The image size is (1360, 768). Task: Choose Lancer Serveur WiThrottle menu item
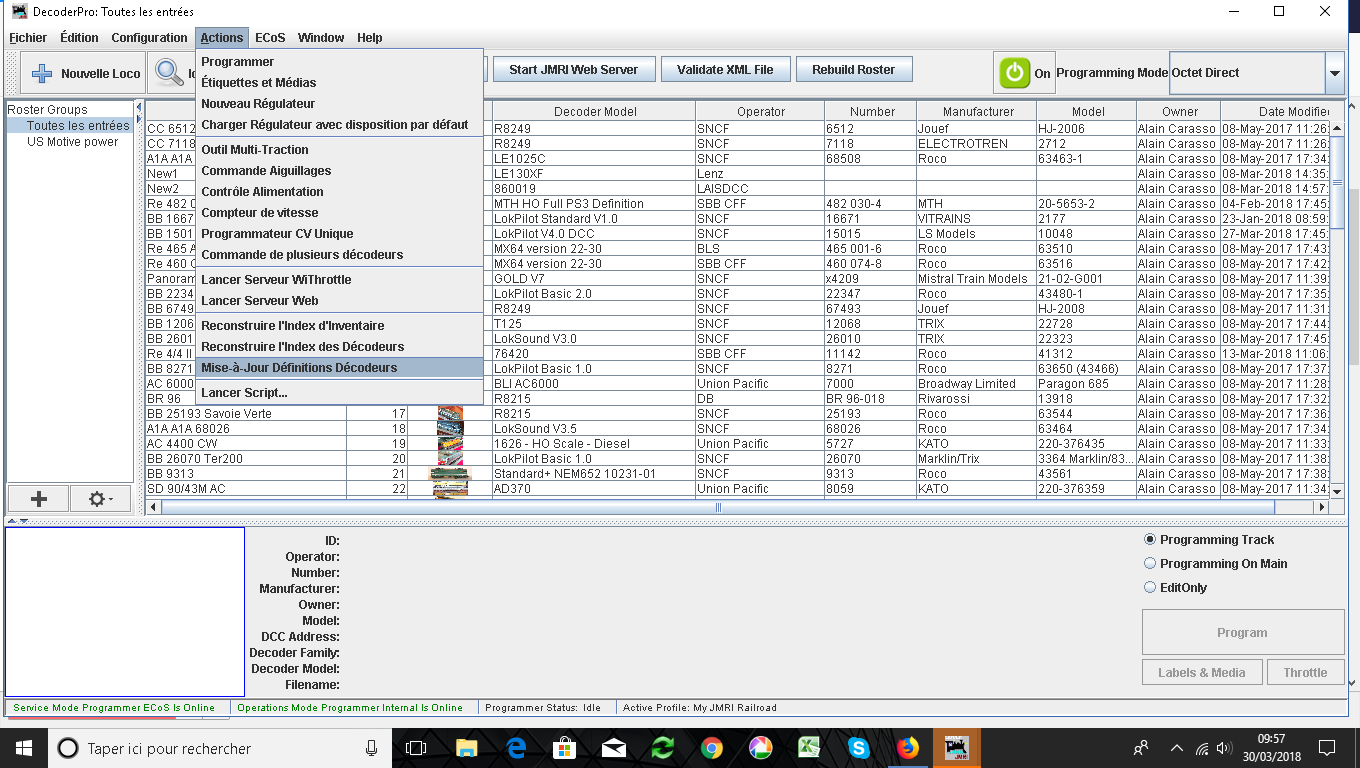340,280
